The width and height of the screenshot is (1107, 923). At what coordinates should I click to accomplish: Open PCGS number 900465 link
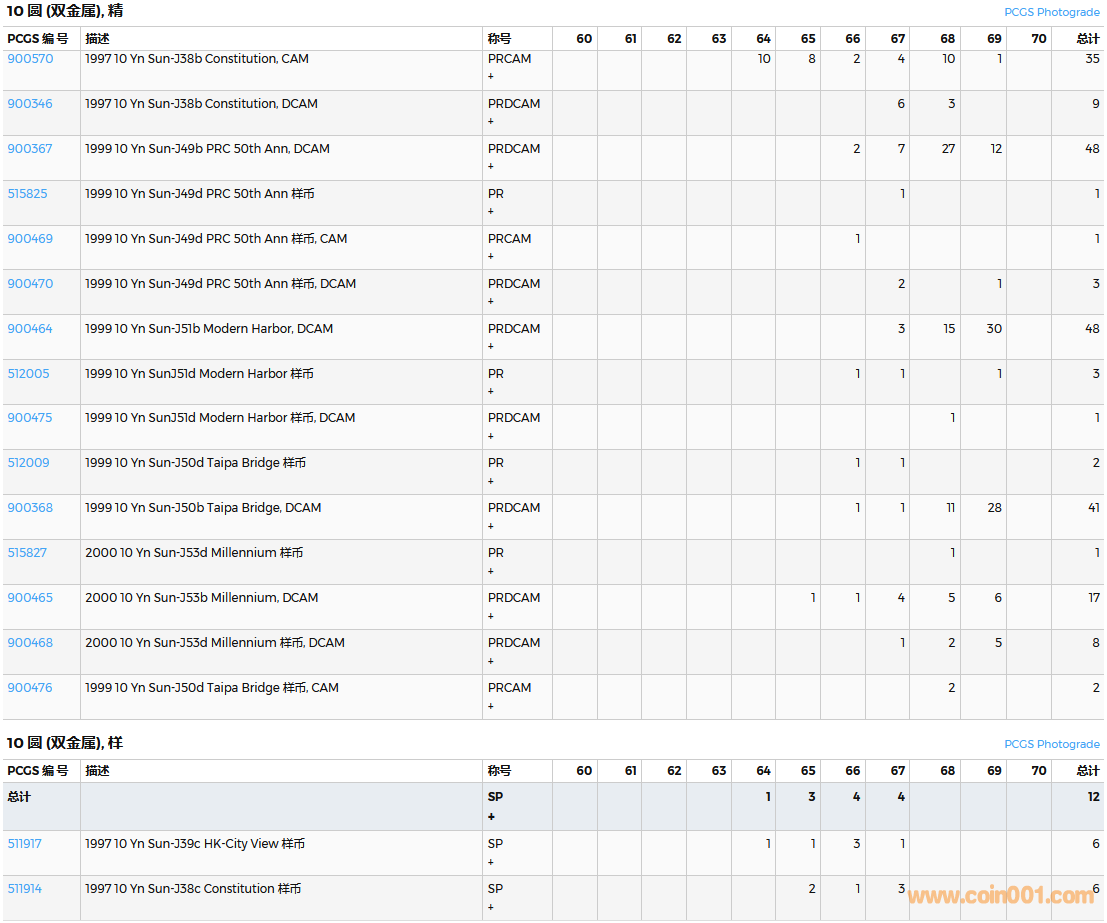[x=30, y=598]
